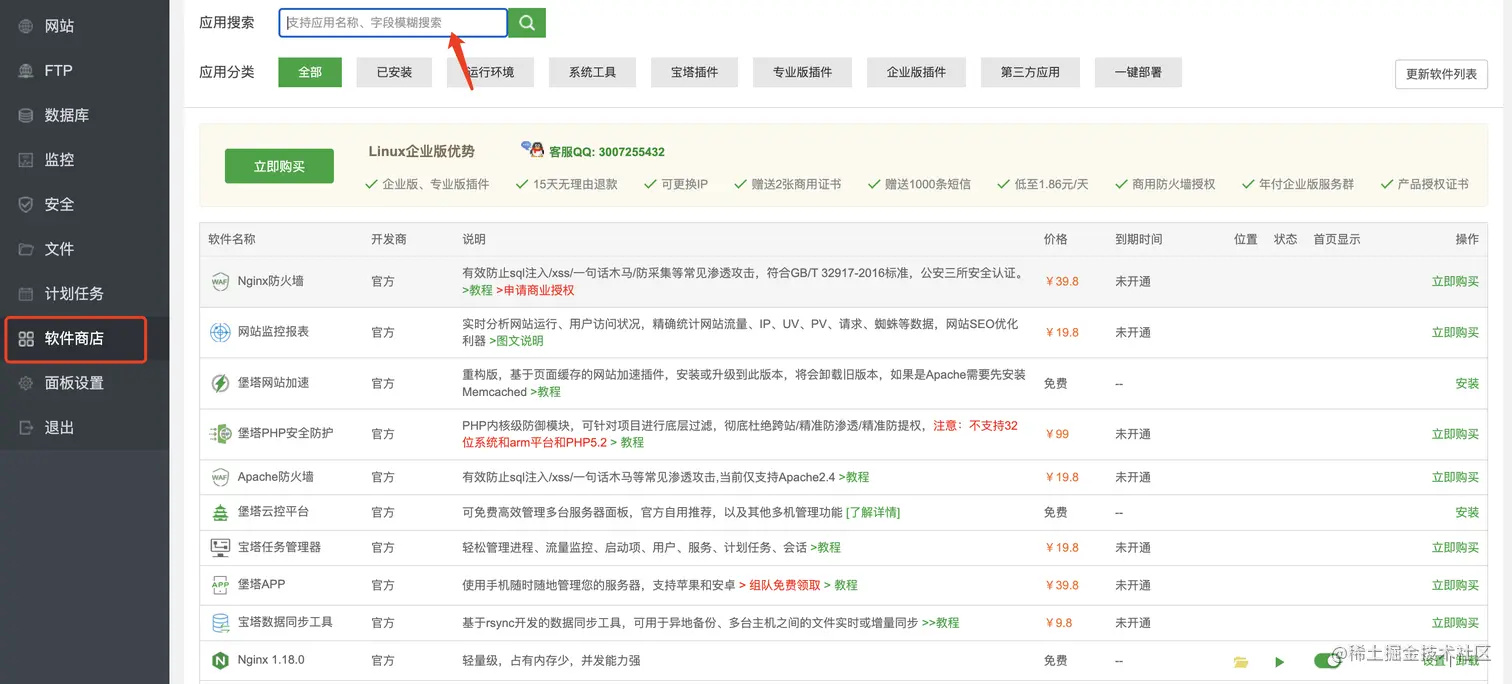
Task: Click the QQ penguin customer service icon
Action: pos(532,150)
